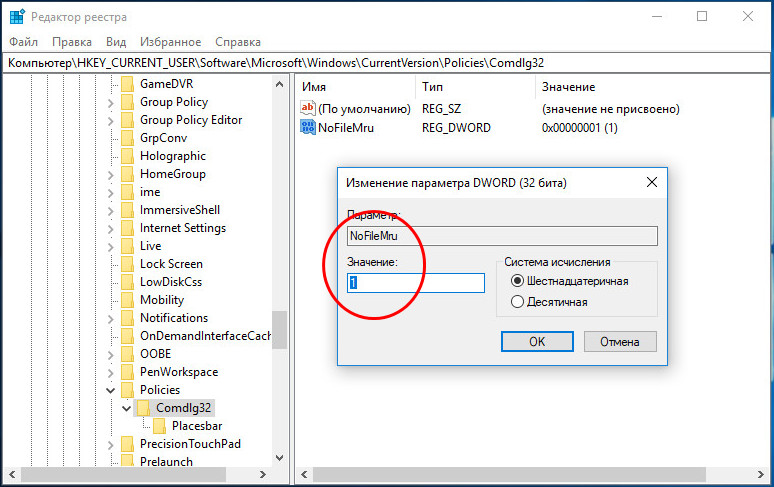
Task: Select the Mobility folder icon
Action: [127, 300]
